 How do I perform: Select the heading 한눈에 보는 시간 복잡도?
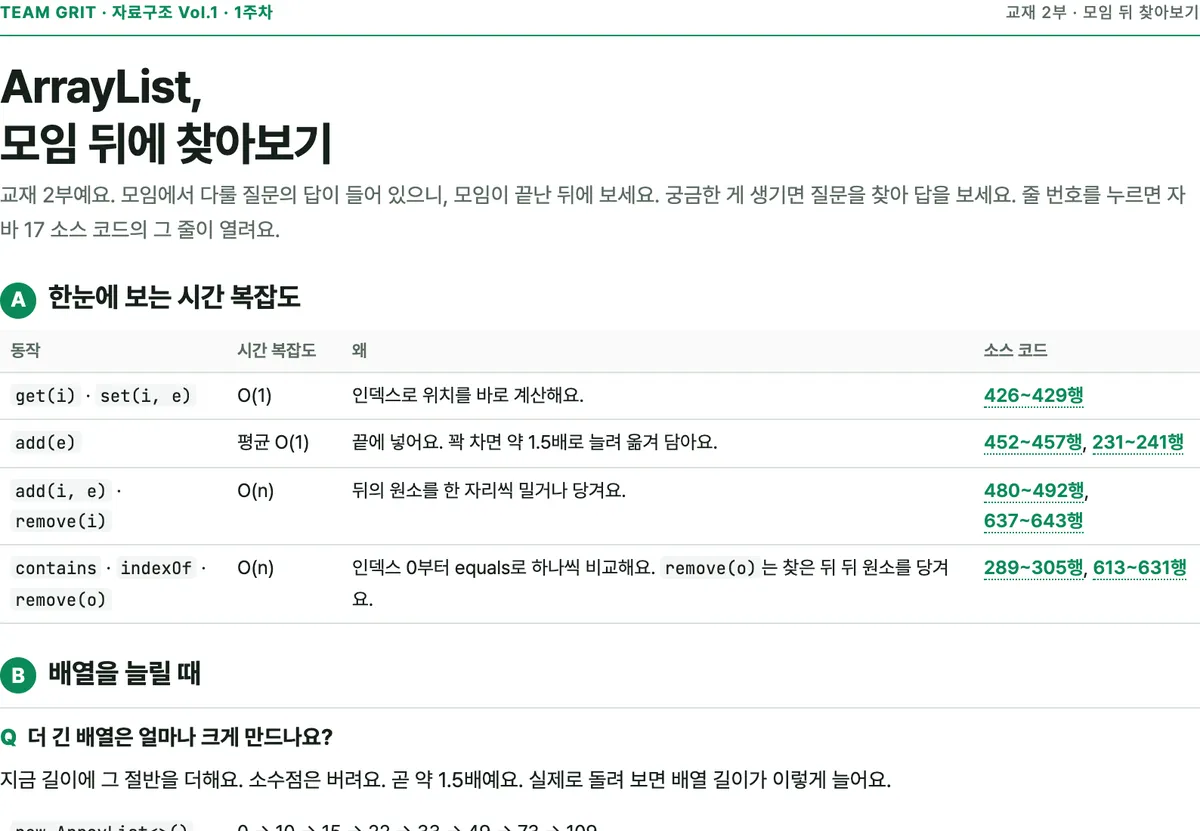[174, 297]
